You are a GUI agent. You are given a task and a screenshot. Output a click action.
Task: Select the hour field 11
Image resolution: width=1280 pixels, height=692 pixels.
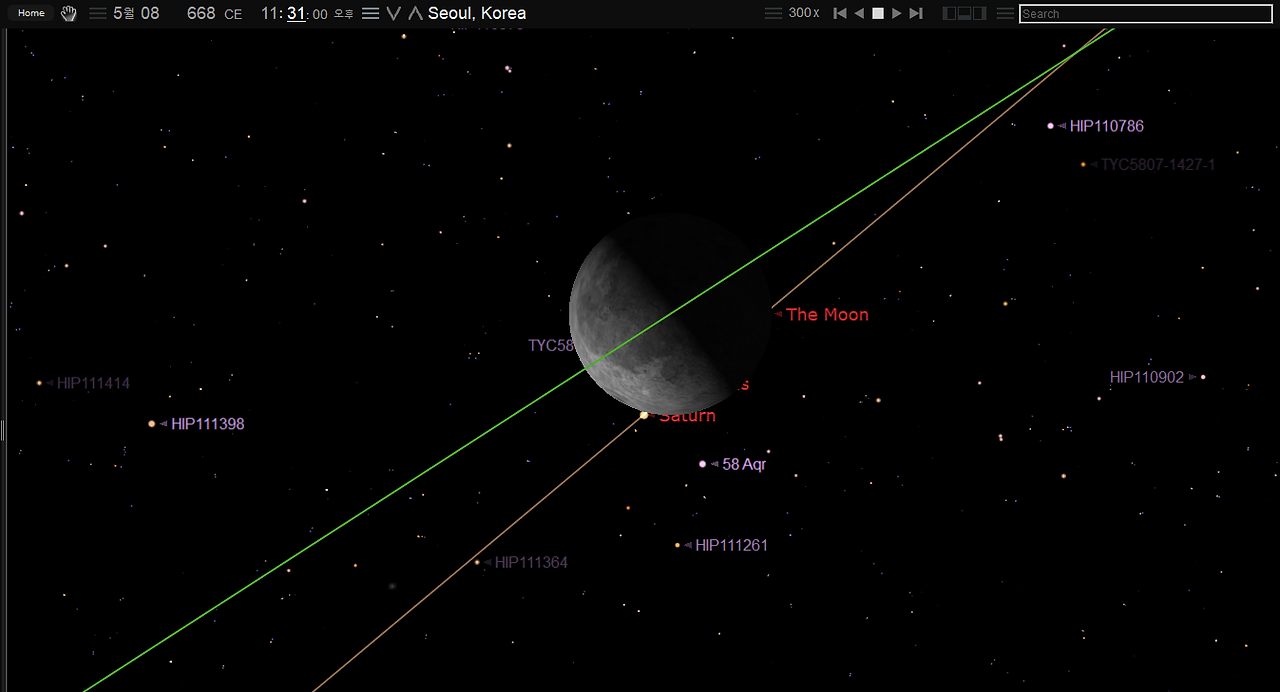click(x=270, y=13)
